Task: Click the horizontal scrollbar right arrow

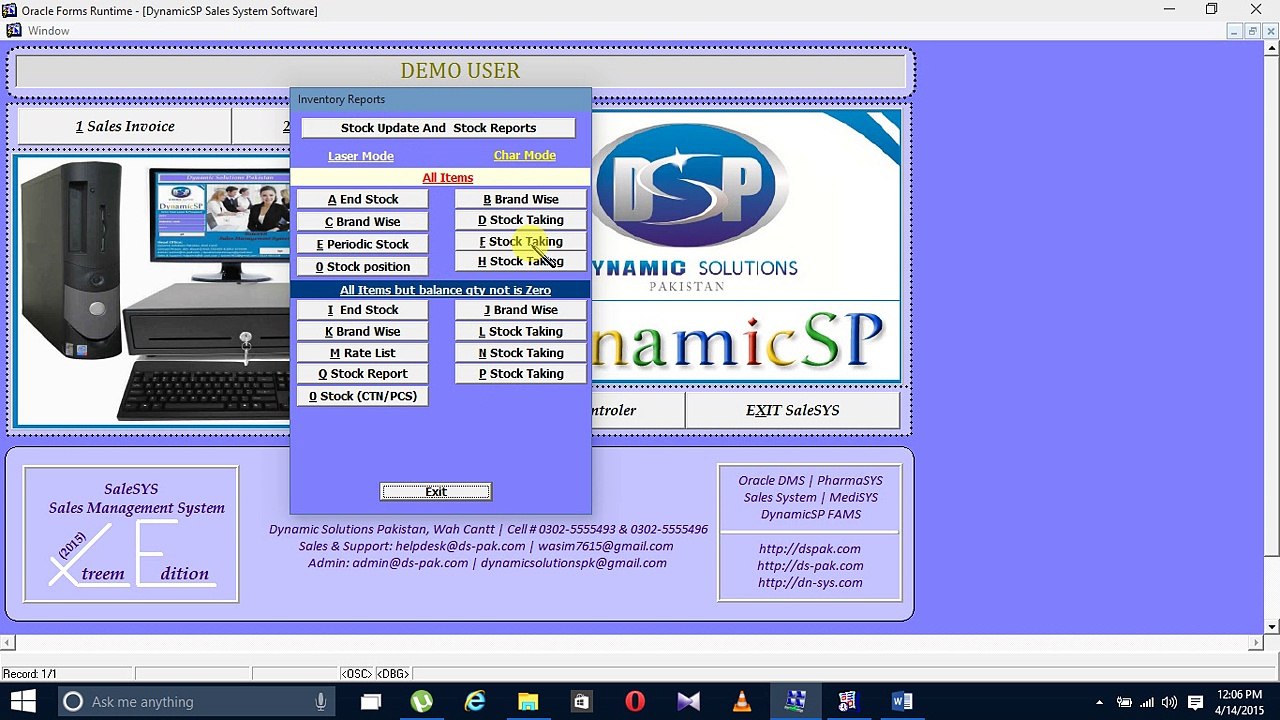Action: pyautogui.click(x=1257, y=643)
